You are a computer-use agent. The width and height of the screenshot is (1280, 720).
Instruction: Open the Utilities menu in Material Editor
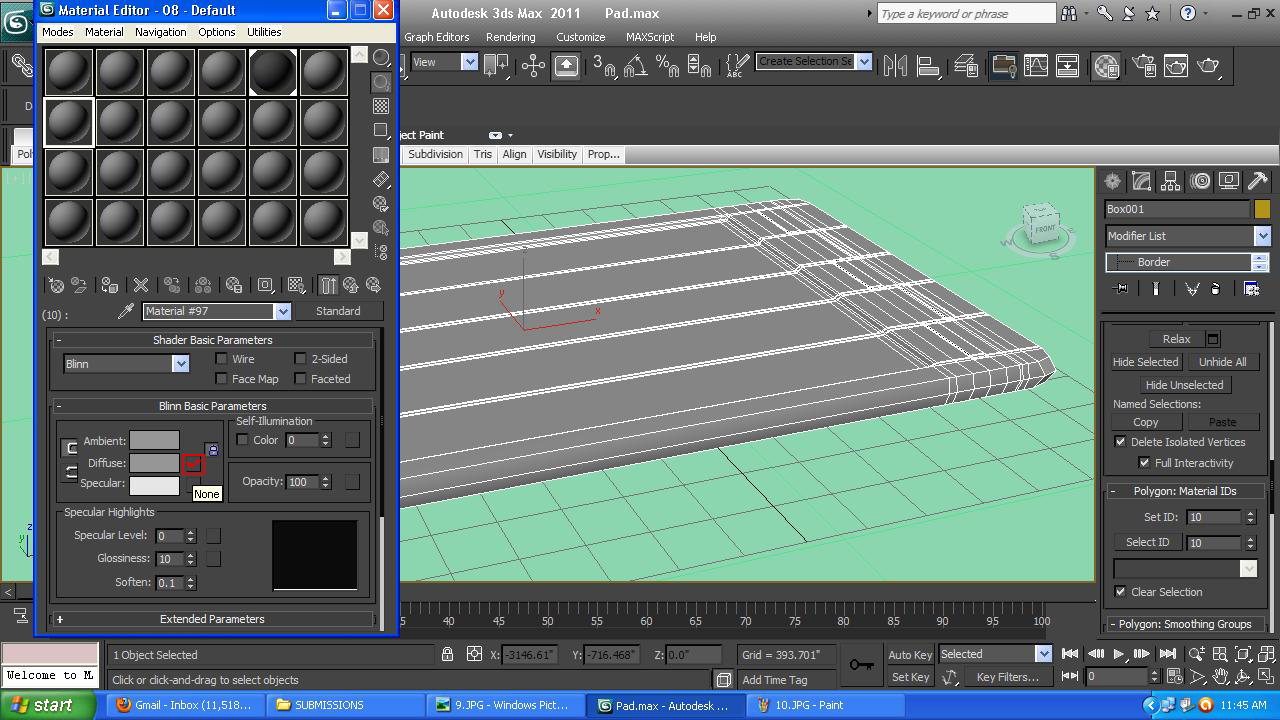pos(264,32)
